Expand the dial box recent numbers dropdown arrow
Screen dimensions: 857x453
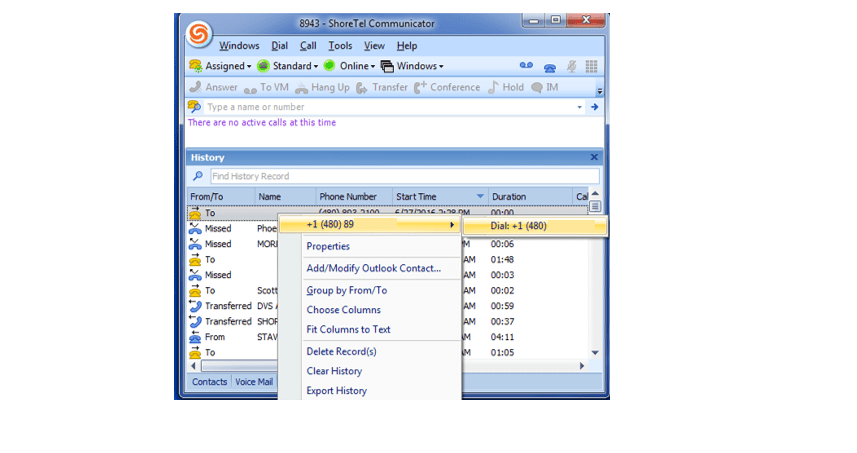(x=579, y=107)
